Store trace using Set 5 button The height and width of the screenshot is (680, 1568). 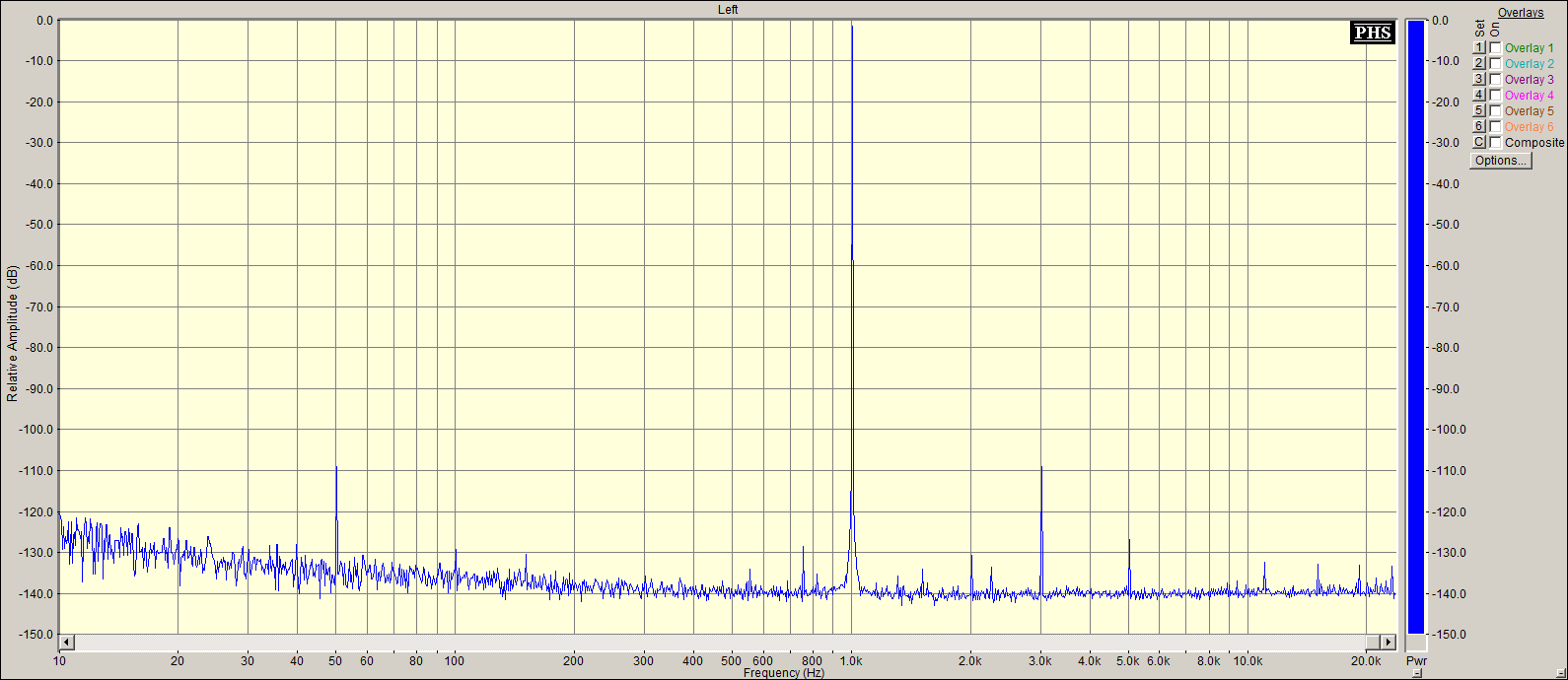pyautogui.click(x=1478, y=110)
